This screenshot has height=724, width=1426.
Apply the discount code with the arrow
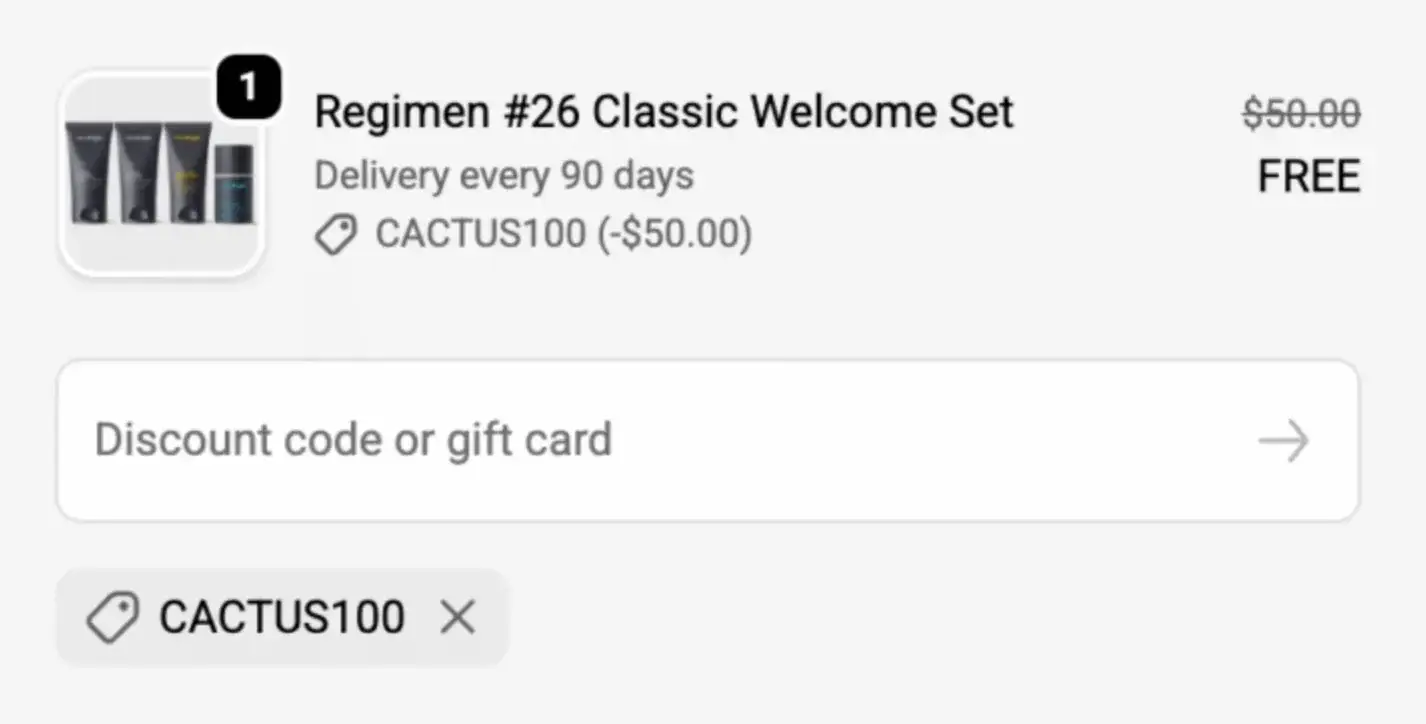[x=1284, y=441]
